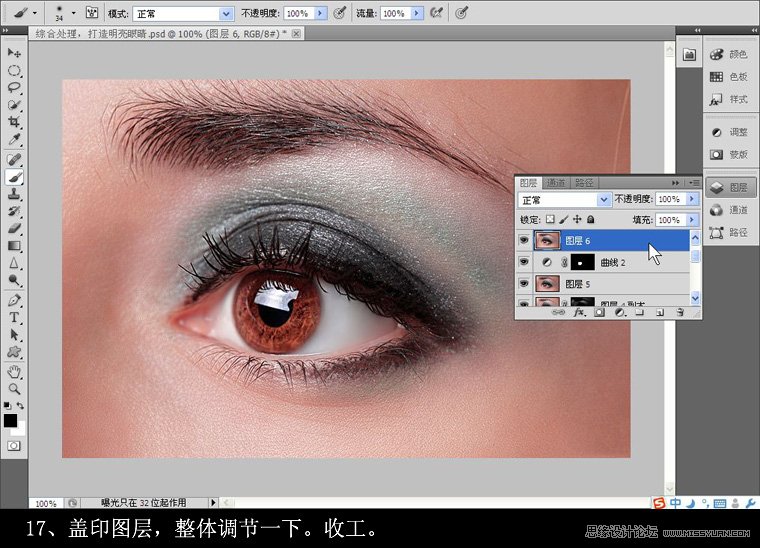This screenshot has width=760, height=548.
Task: Expand the 填充 fill percentage slider arrow
Action: tap(690, 220)
